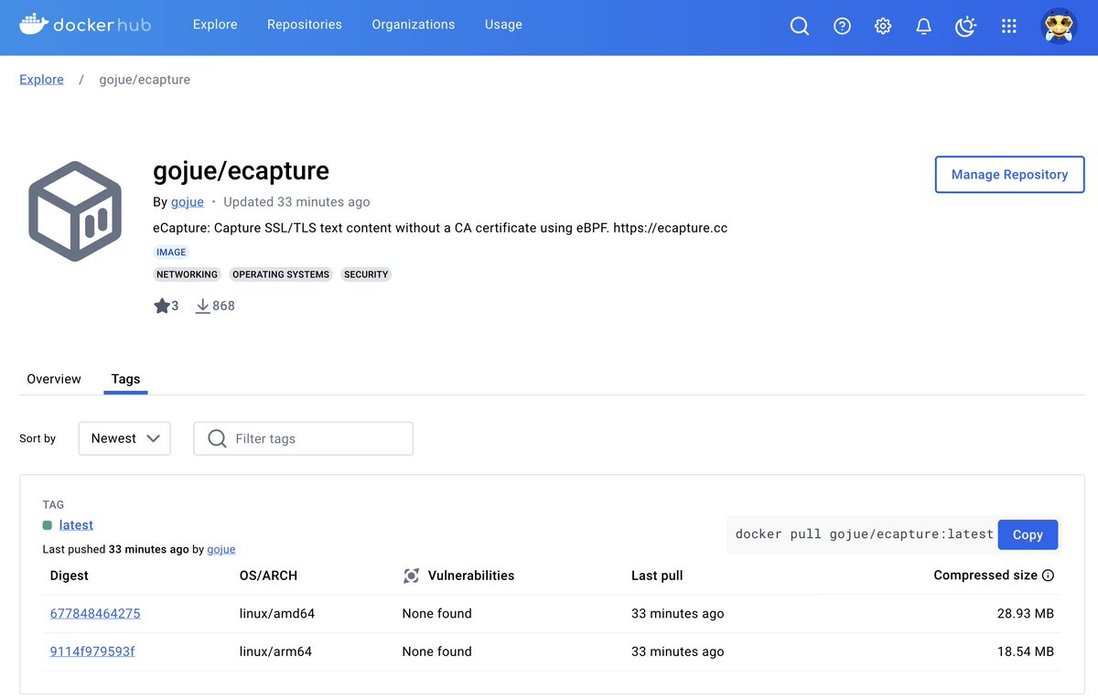Viewport: 1098px width, 700px height.
Task: Open the help question mark icon
Action: 842,26
